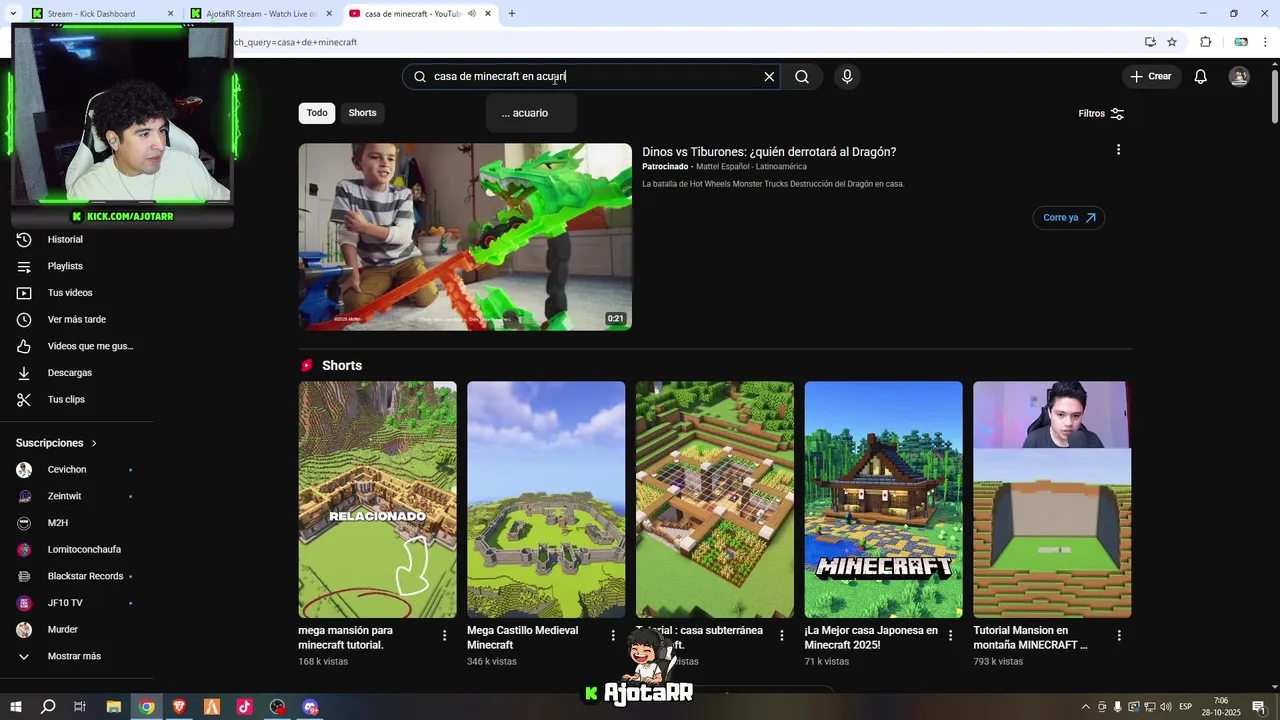Open options menu for casa subterránea Short

782,636
